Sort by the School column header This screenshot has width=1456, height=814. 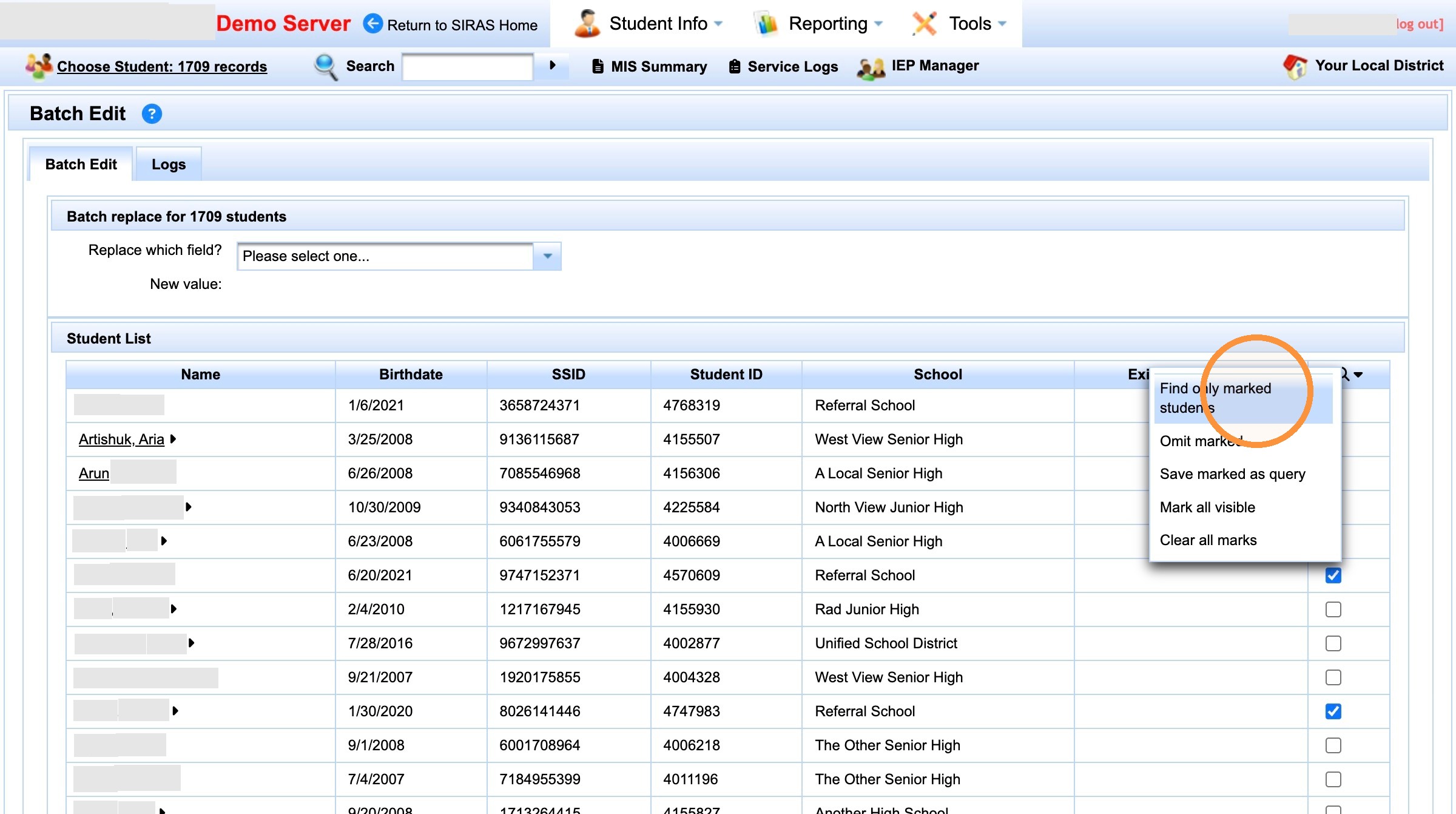click(938, 375)
